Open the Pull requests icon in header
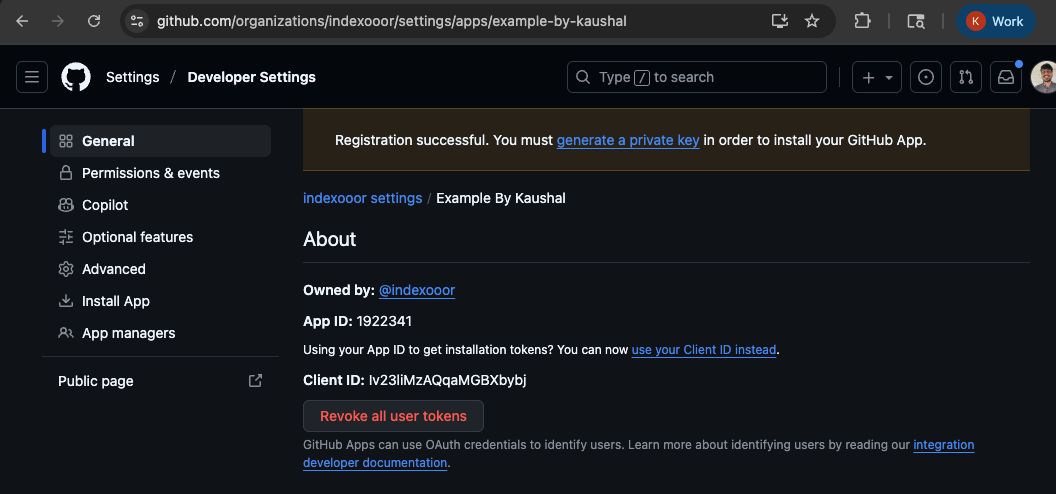This screenshot has height=494, width=1056. click(966, 77)
